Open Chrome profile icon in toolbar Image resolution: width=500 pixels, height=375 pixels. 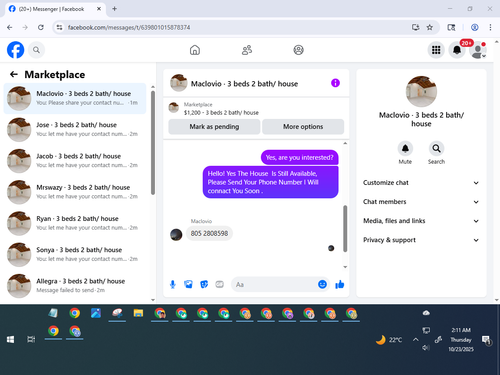[x=475, y=27]
